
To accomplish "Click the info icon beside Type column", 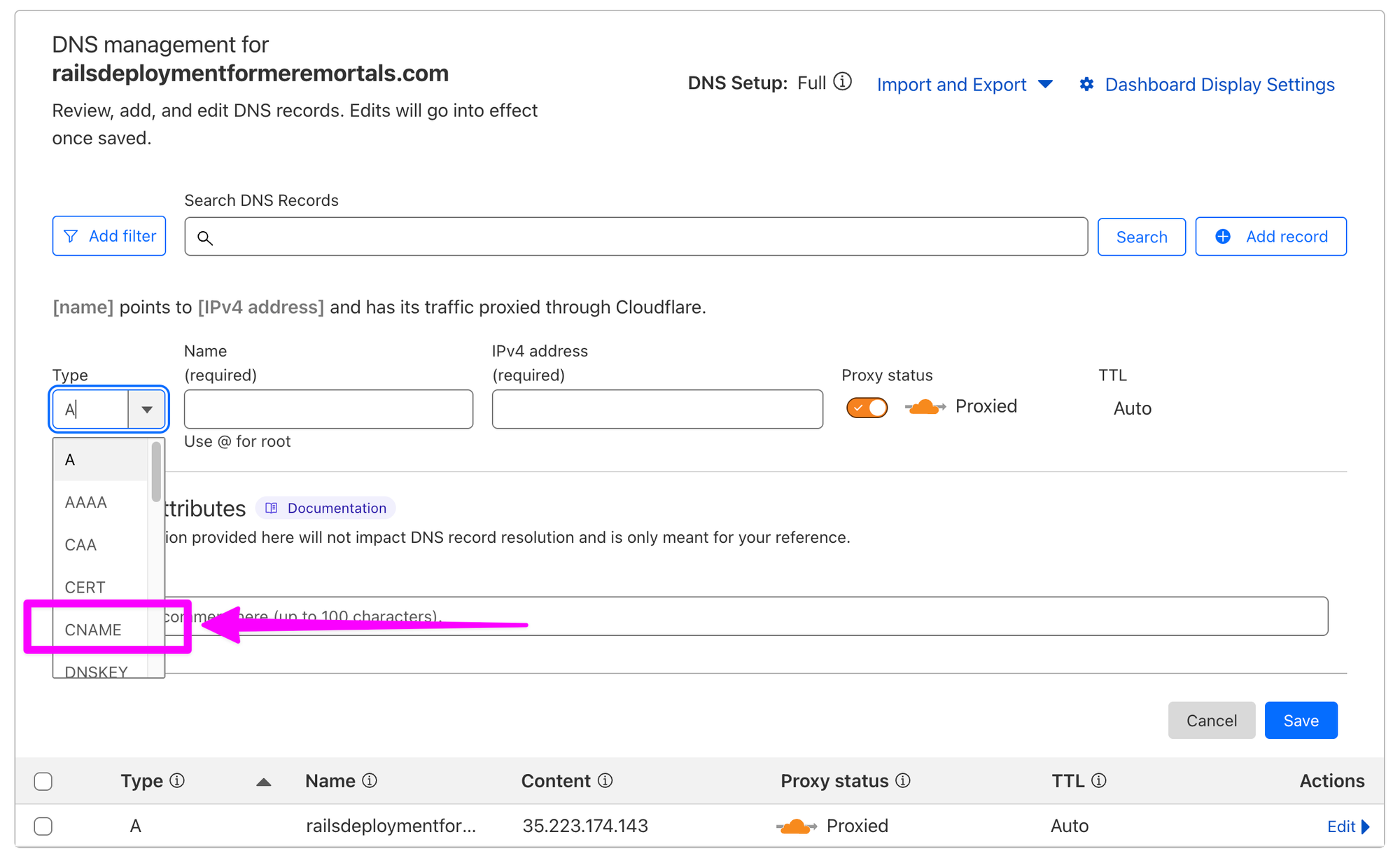I will pyautogui.click(x=177, y=780).
